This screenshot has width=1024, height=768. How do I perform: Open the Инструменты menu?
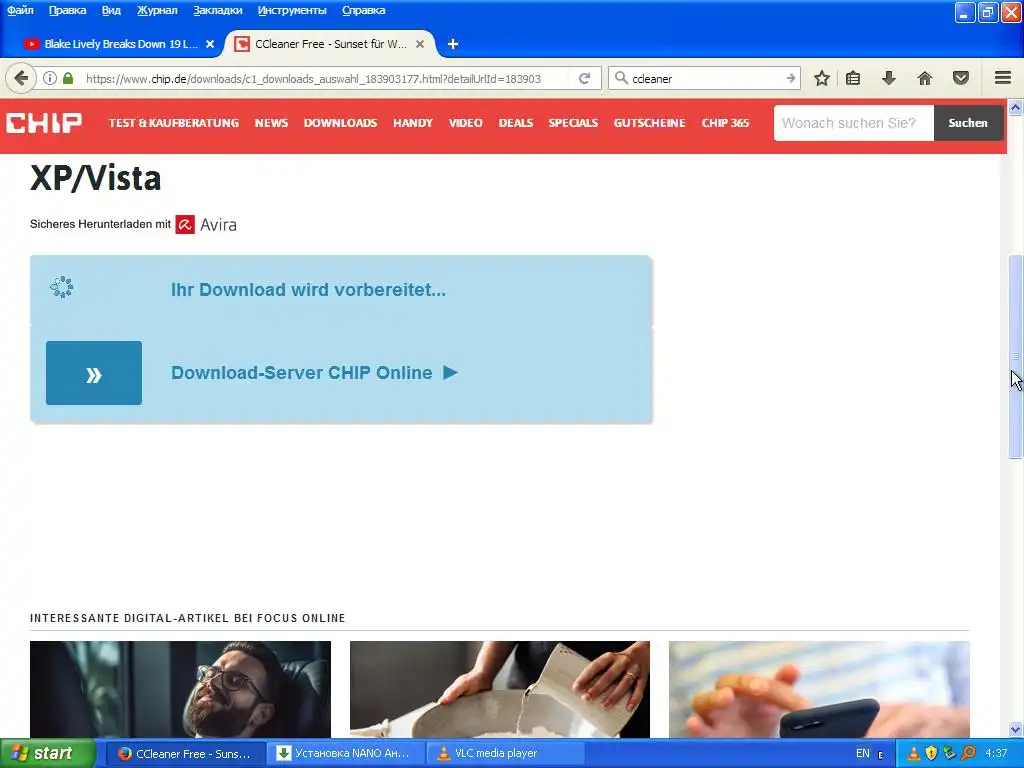click(292, 10)
